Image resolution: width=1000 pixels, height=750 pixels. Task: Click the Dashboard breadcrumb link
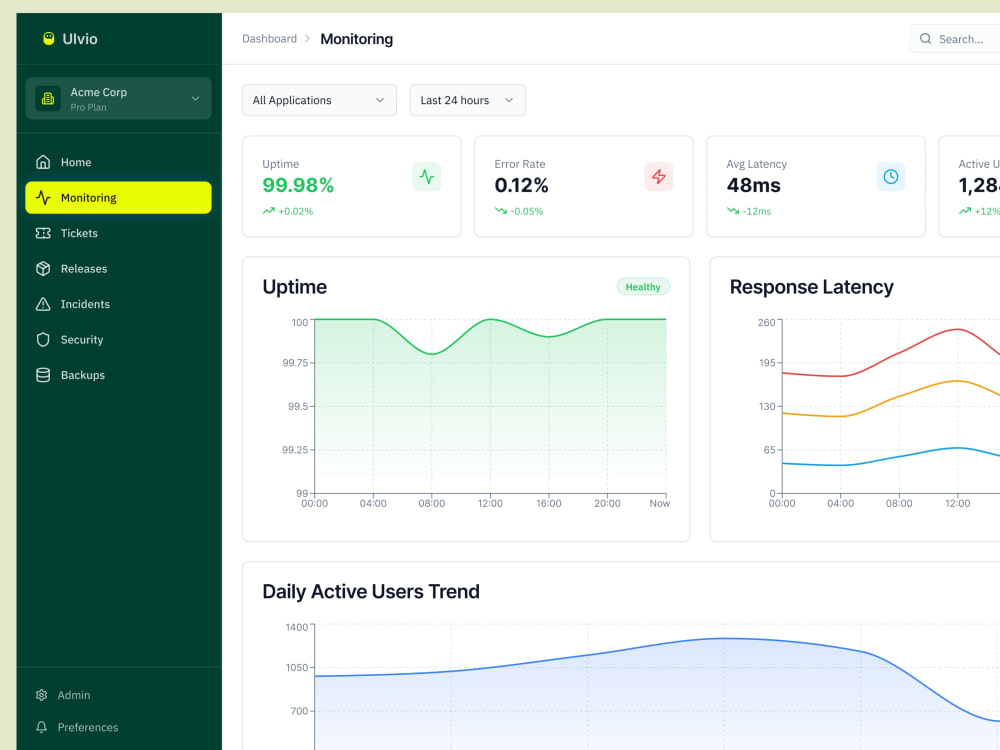click(x=269, y=39)
